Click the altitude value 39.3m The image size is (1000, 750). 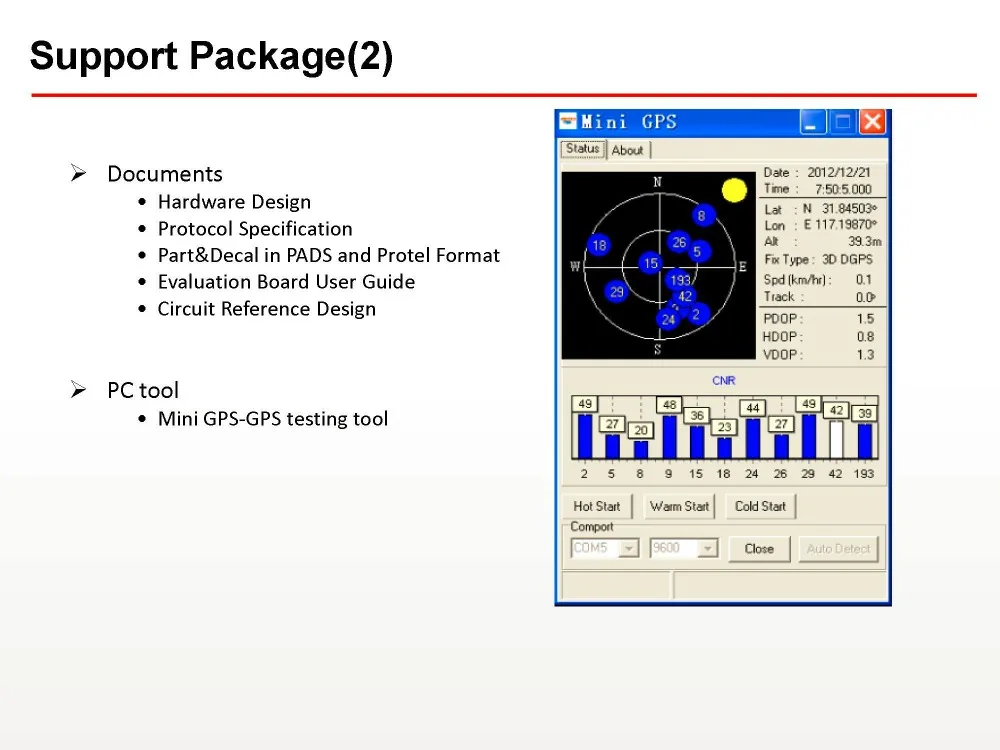click(x=865, y=242)
